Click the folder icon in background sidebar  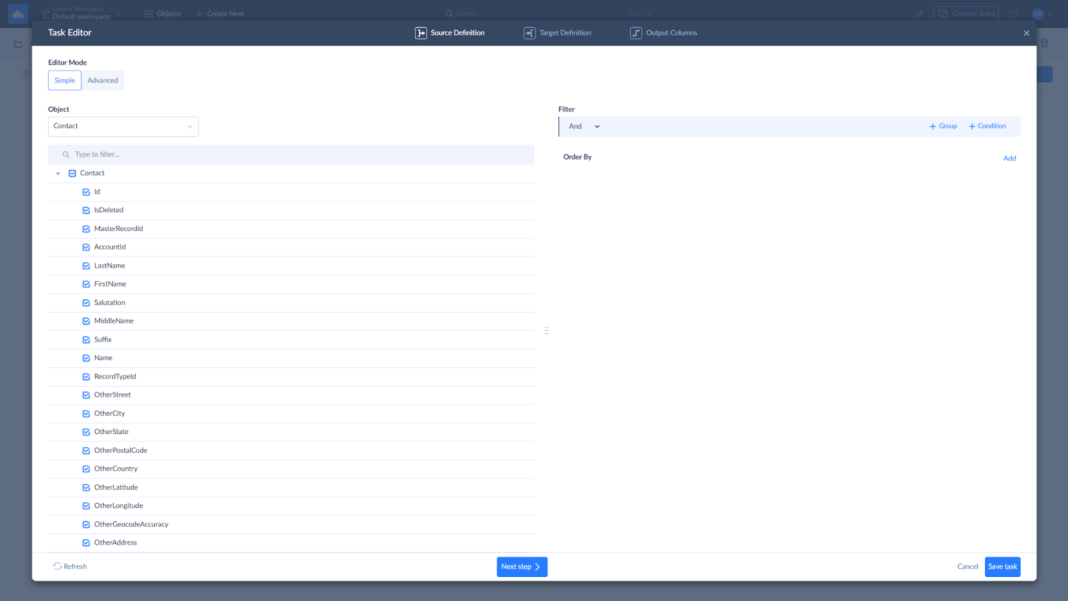(18, 44)
